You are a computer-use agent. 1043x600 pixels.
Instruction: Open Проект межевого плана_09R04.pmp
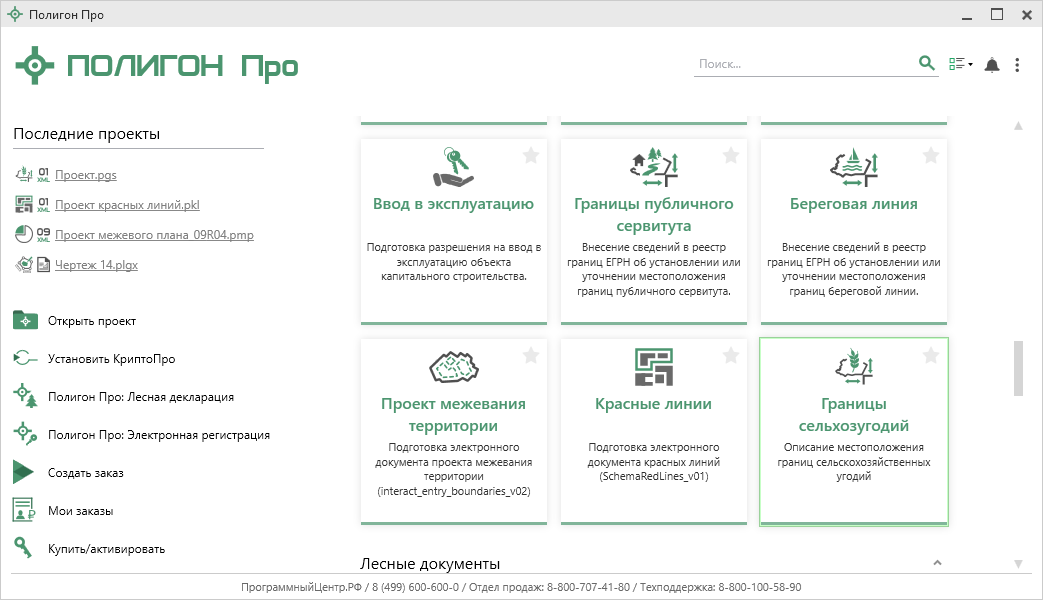click(154, 235)
